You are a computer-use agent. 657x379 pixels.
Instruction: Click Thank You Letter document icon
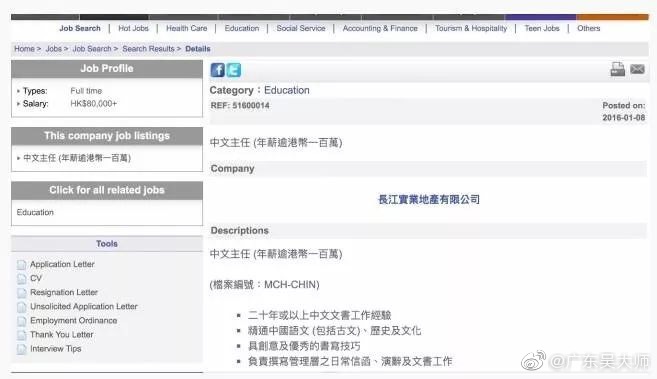21,335
